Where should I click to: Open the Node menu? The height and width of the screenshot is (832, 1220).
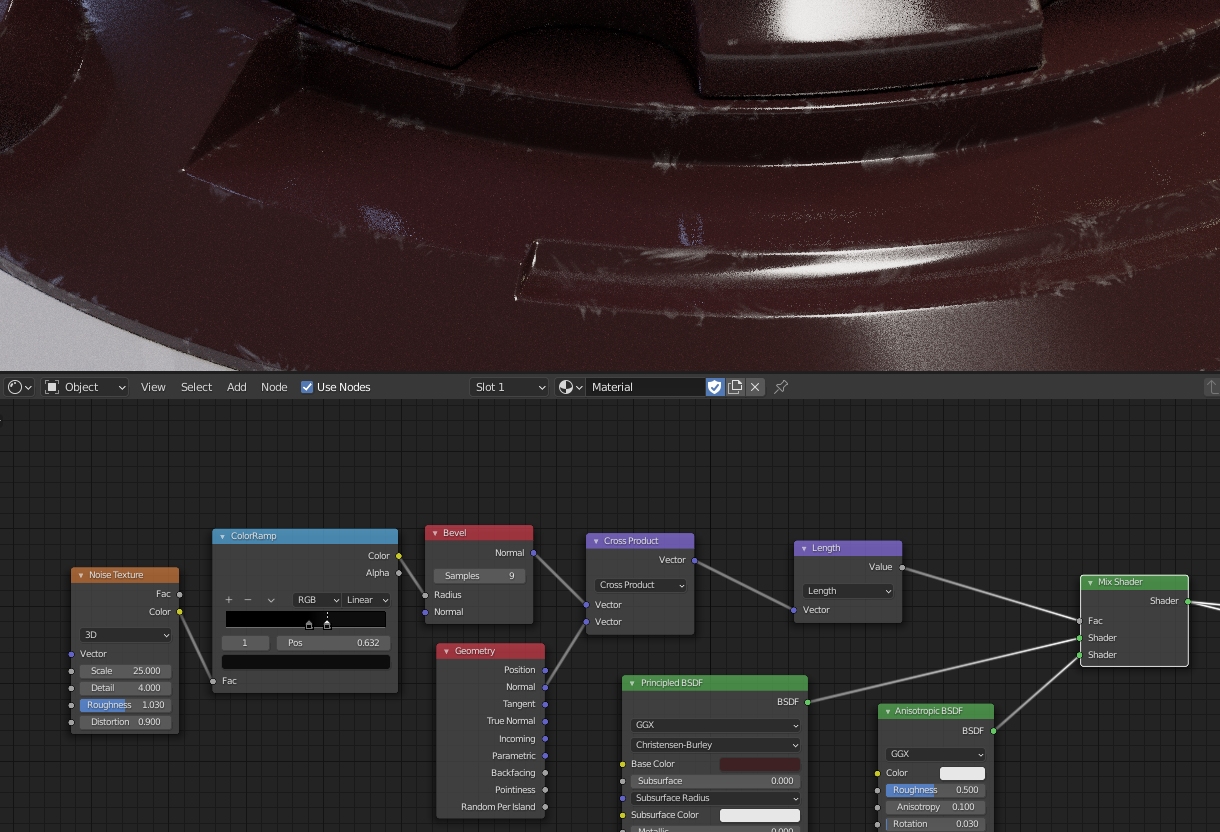(x=274, y=387)
